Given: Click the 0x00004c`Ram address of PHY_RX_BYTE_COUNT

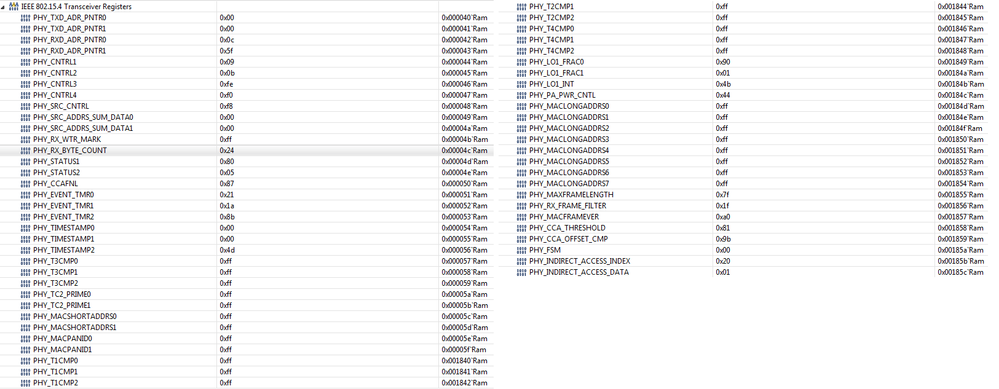Looking at the screenshot, I should (x=464, y=150).
